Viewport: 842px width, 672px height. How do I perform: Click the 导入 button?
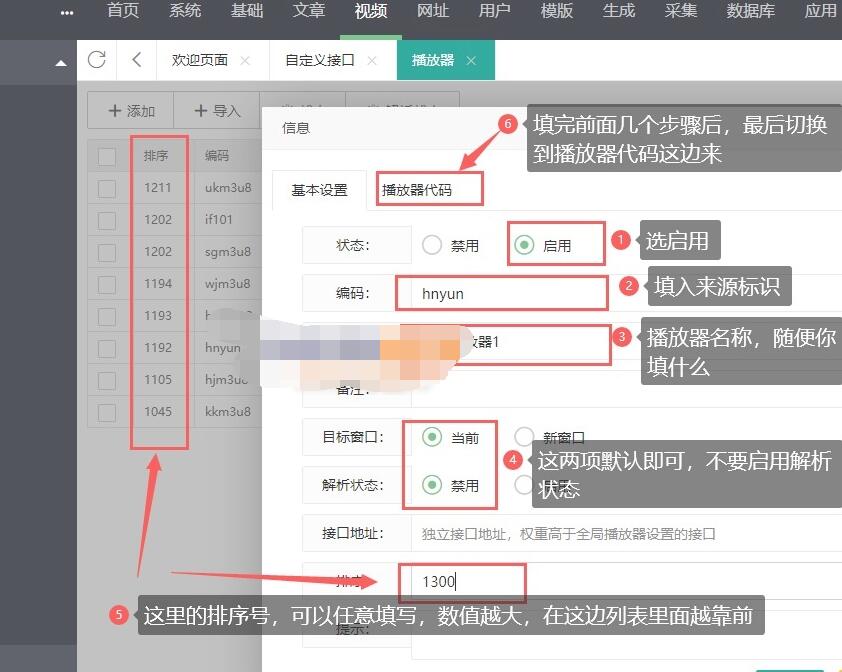pos(217,111)
